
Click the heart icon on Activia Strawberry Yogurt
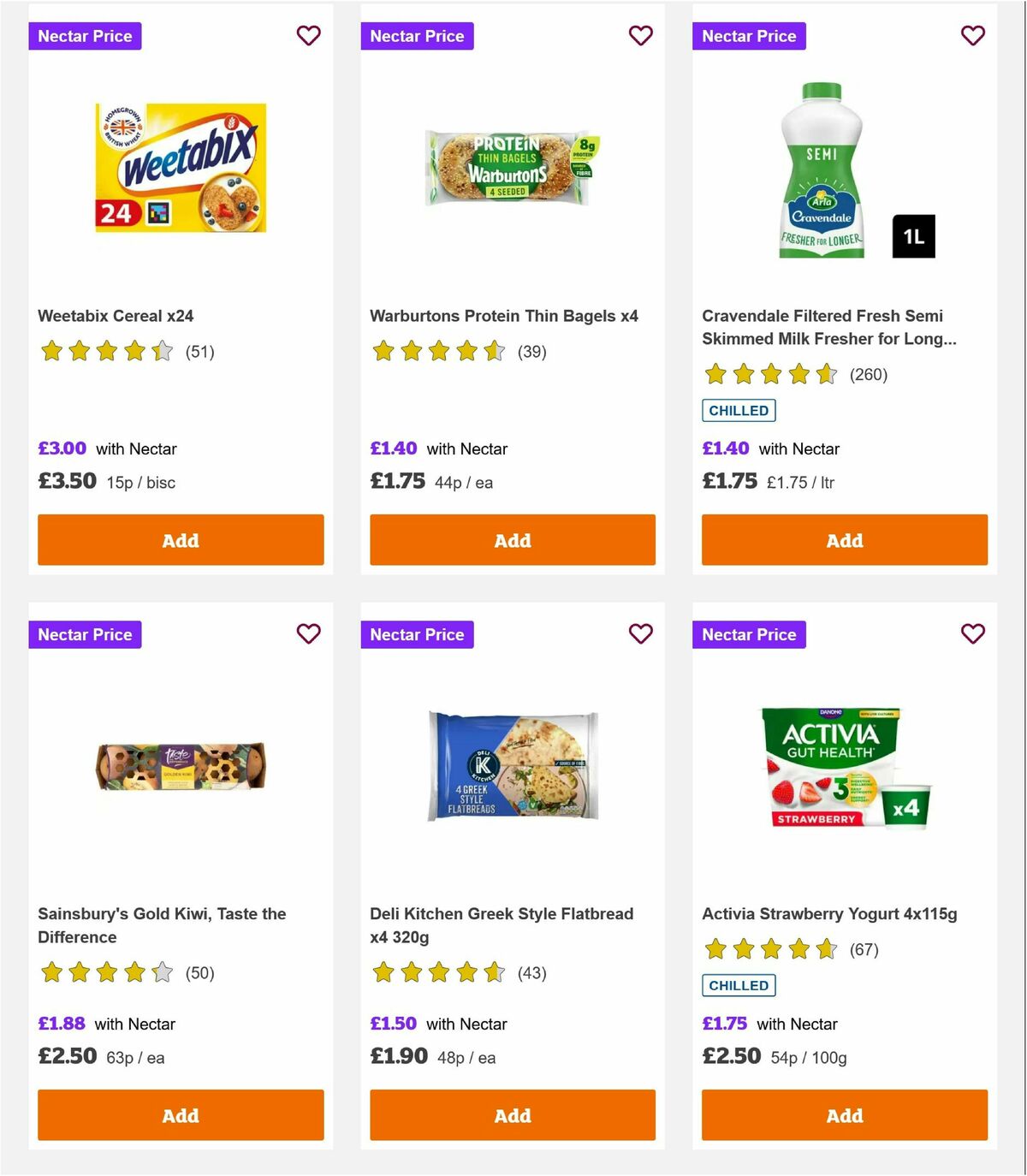click(972, 634)
